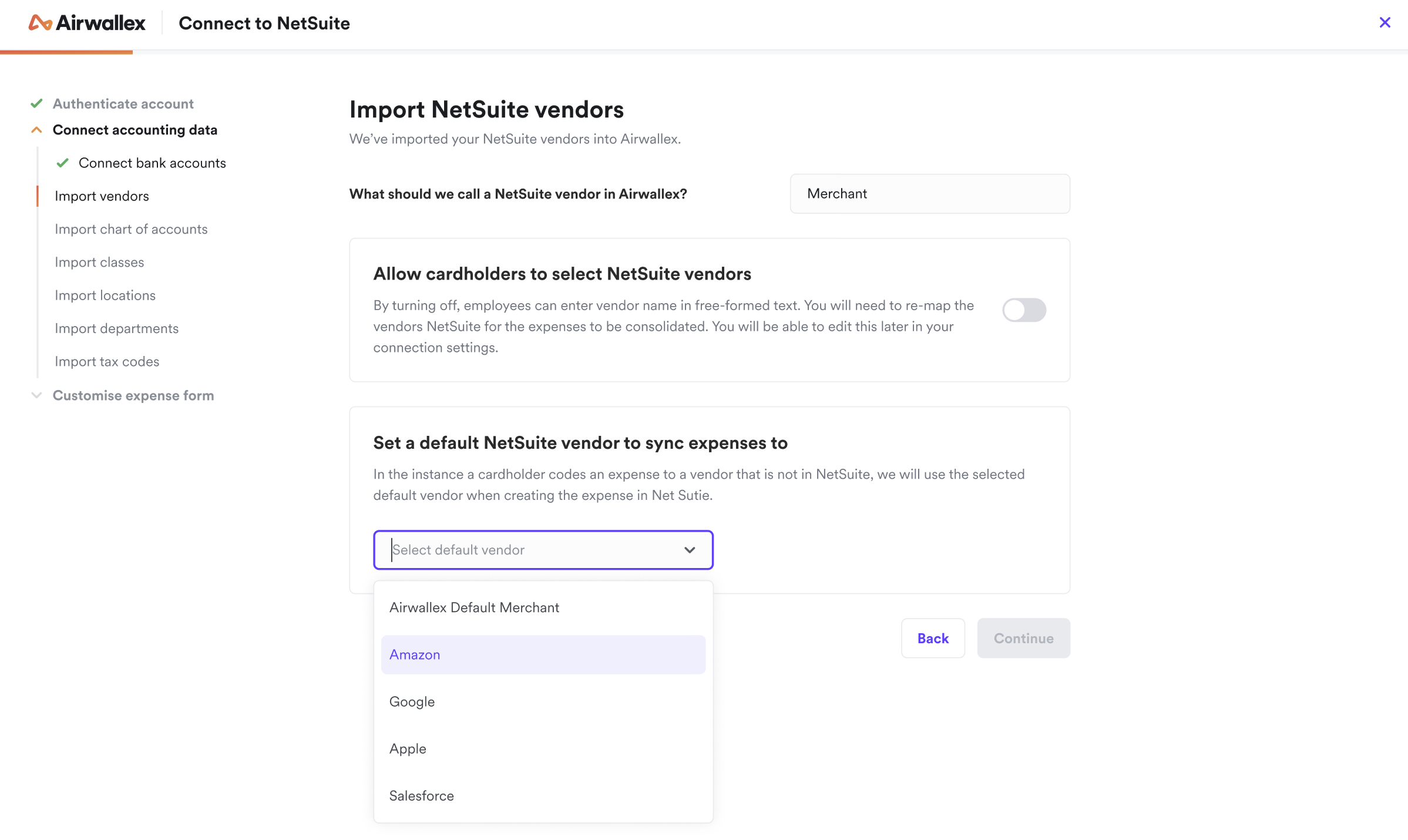Open Import chart of accounts step
The height and width of the screenshot is (840, 1408).
click(131, 229)
